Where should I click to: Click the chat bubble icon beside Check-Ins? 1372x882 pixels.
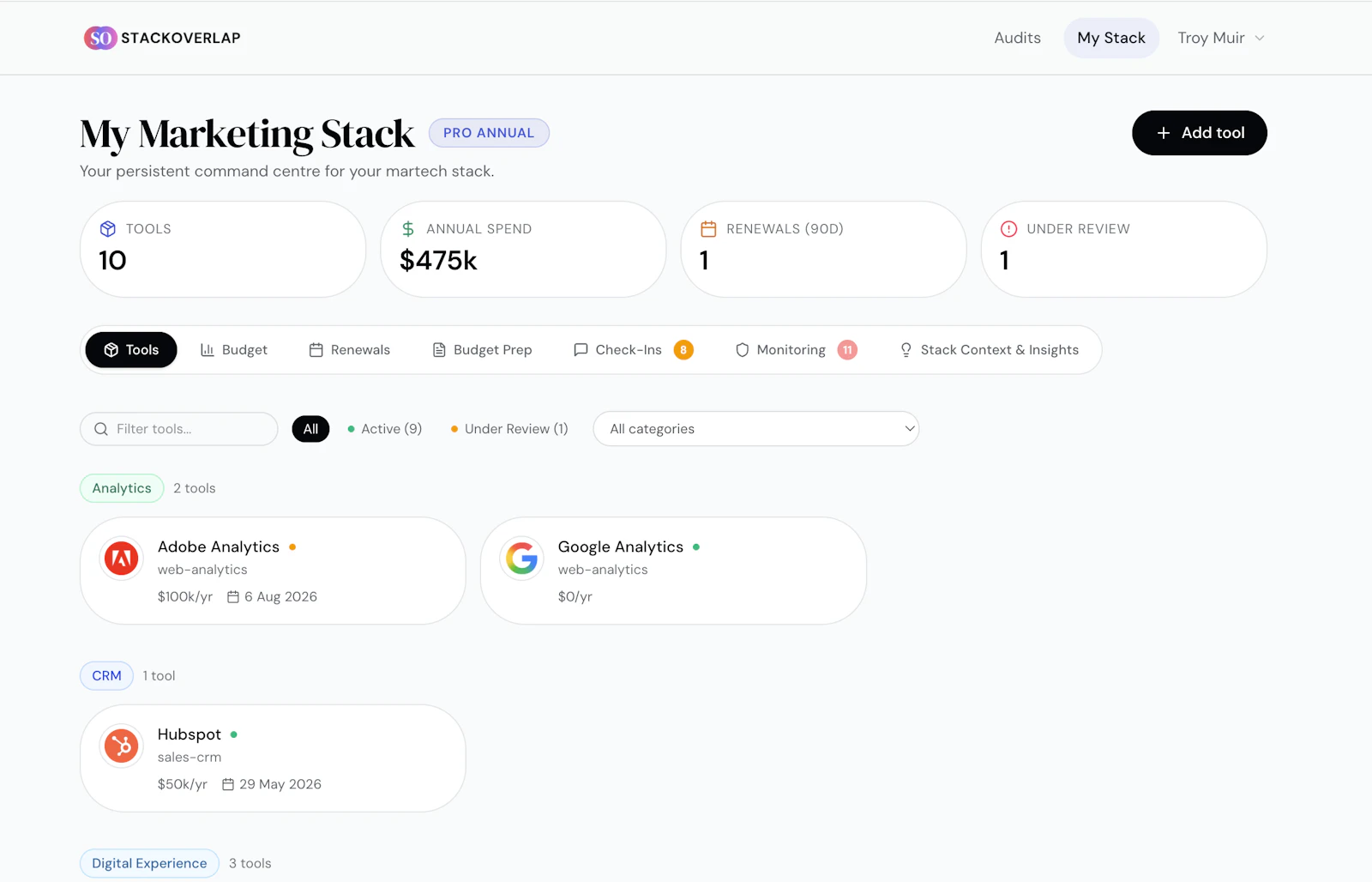pos(581,350)
